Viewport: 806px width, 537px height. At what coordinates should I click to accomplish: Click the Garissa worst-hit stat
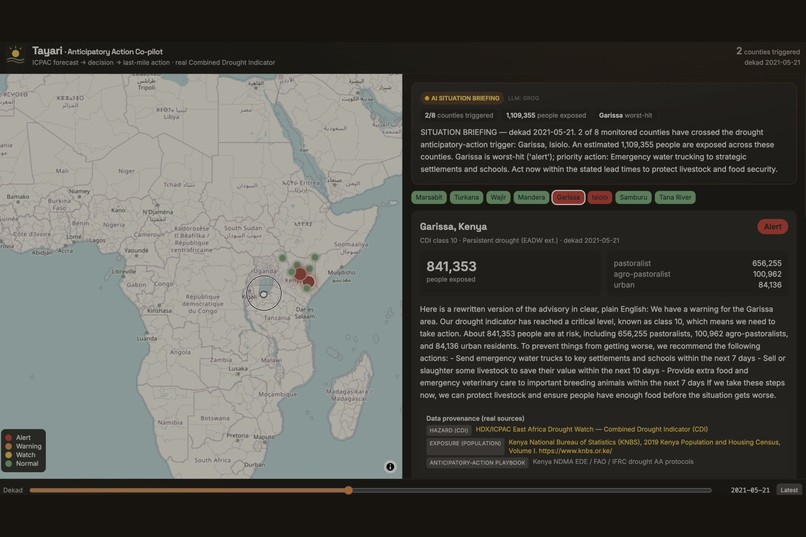click(625, 116)
